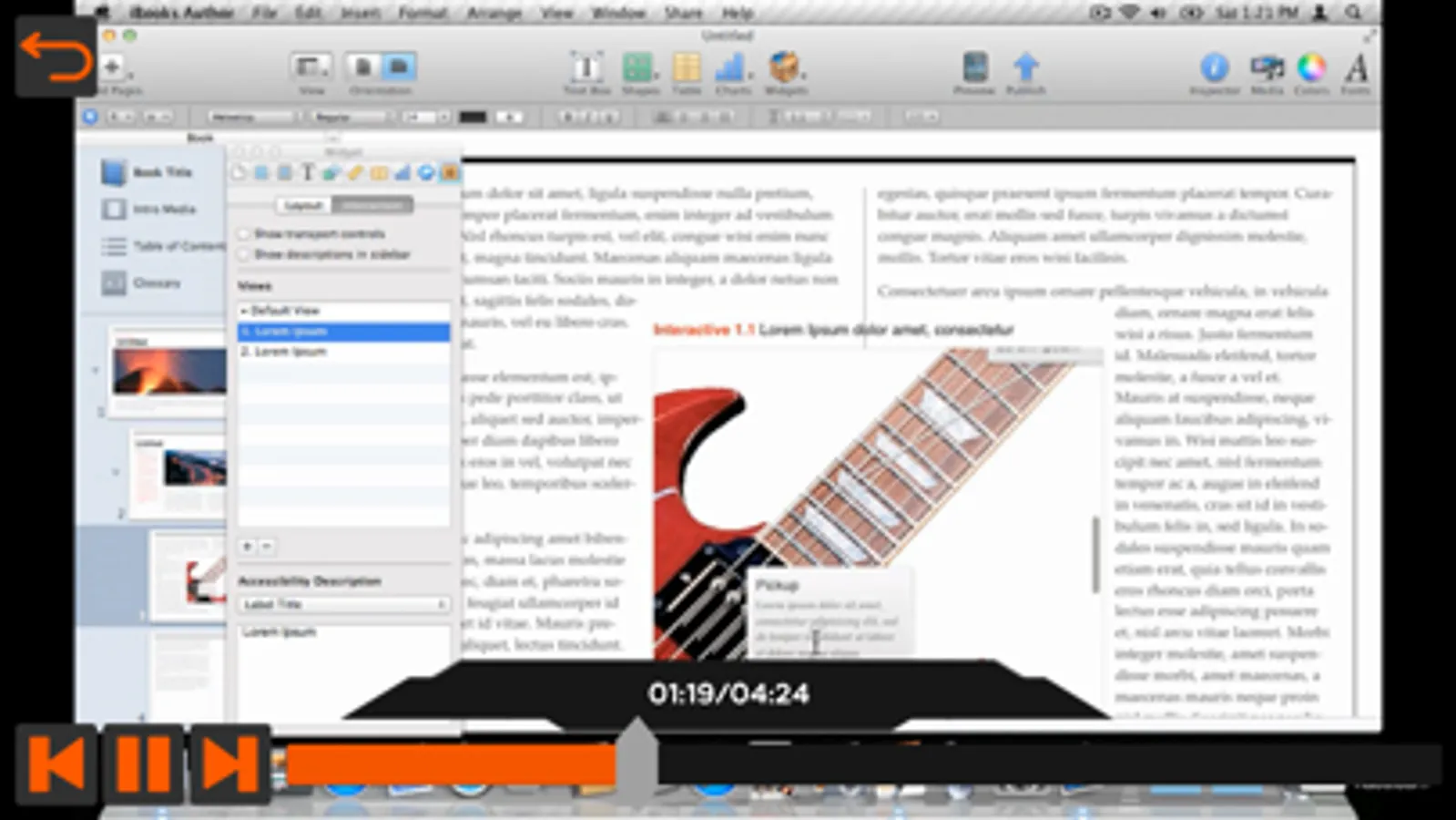Select the Metrics ruler inspector icon
1456x820 pixels.
pyautogui.click(x=355, y=172)
